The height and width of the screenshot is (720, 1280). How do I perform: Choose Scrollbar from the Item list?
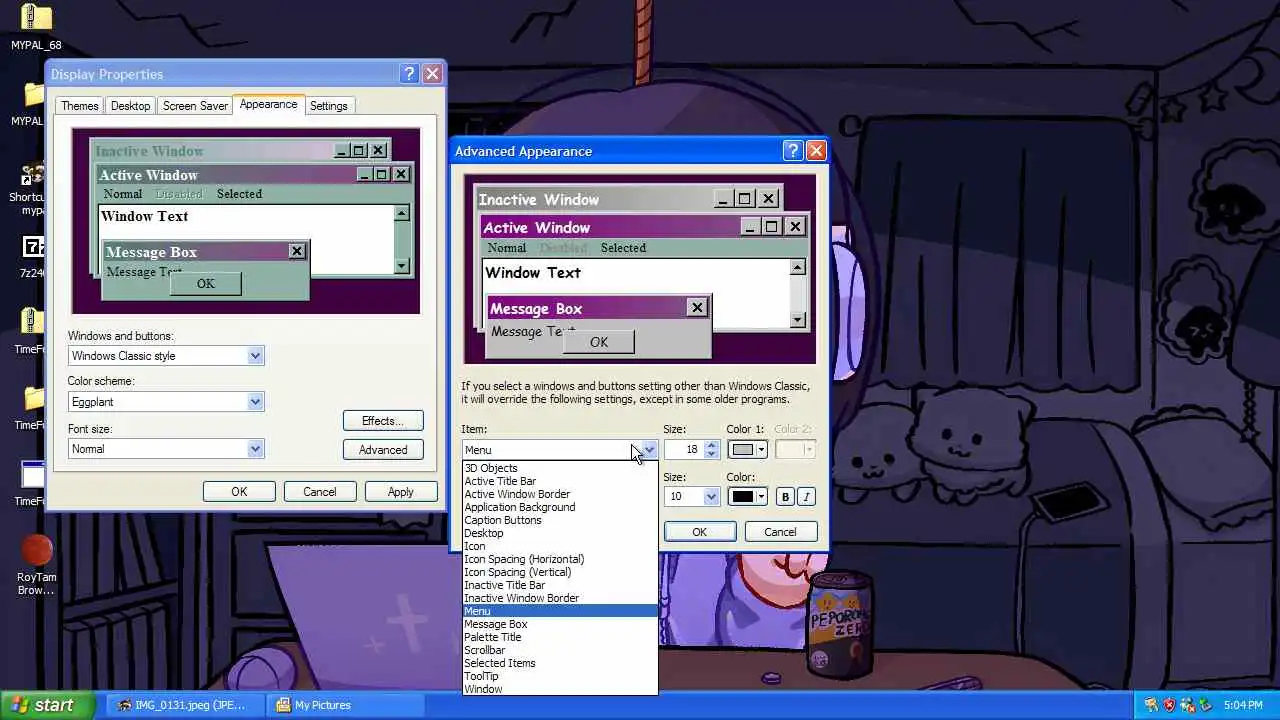pos(560,650)
